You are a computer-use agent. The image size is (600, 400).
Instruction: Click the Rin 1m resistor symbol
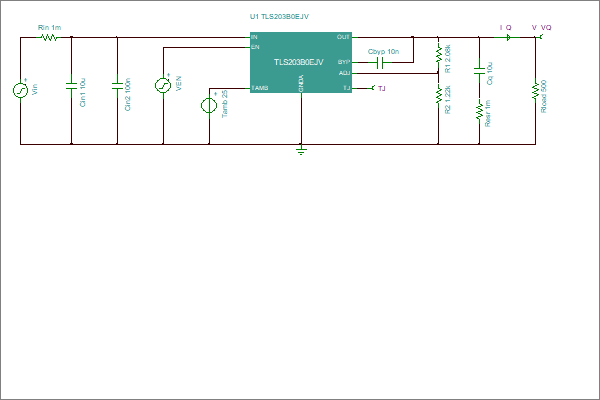point(49,38)
